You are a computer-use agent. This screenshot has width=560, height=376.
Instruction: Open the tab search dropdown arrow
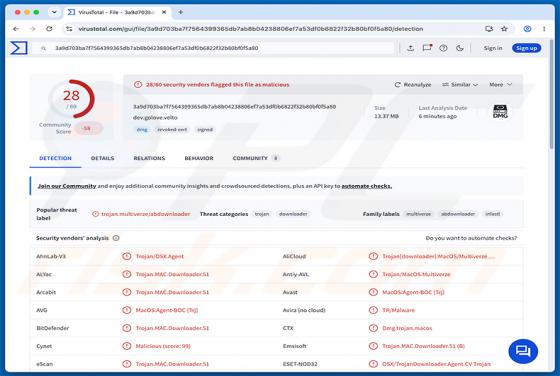click(54, 12)
